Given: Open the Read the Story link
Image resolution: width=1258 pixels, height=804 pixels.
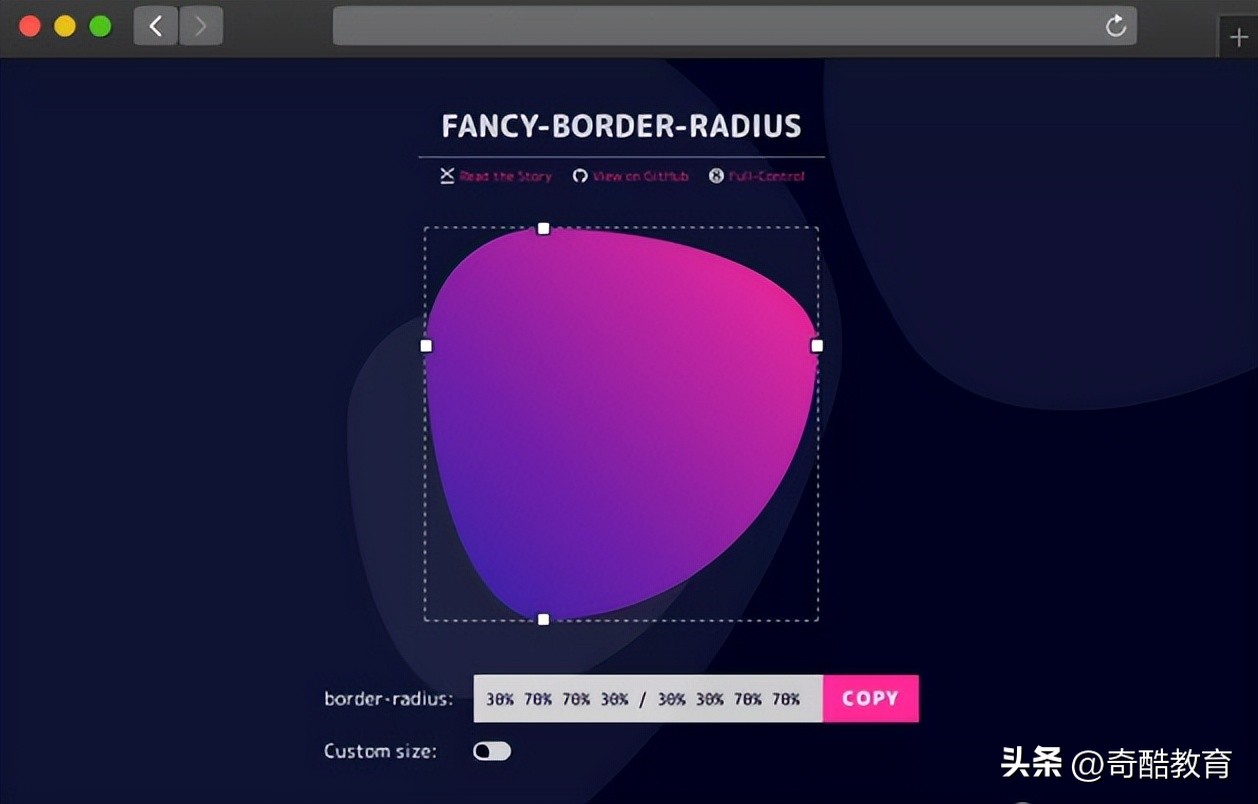Looking at the screenshot, I should (506, 176).
